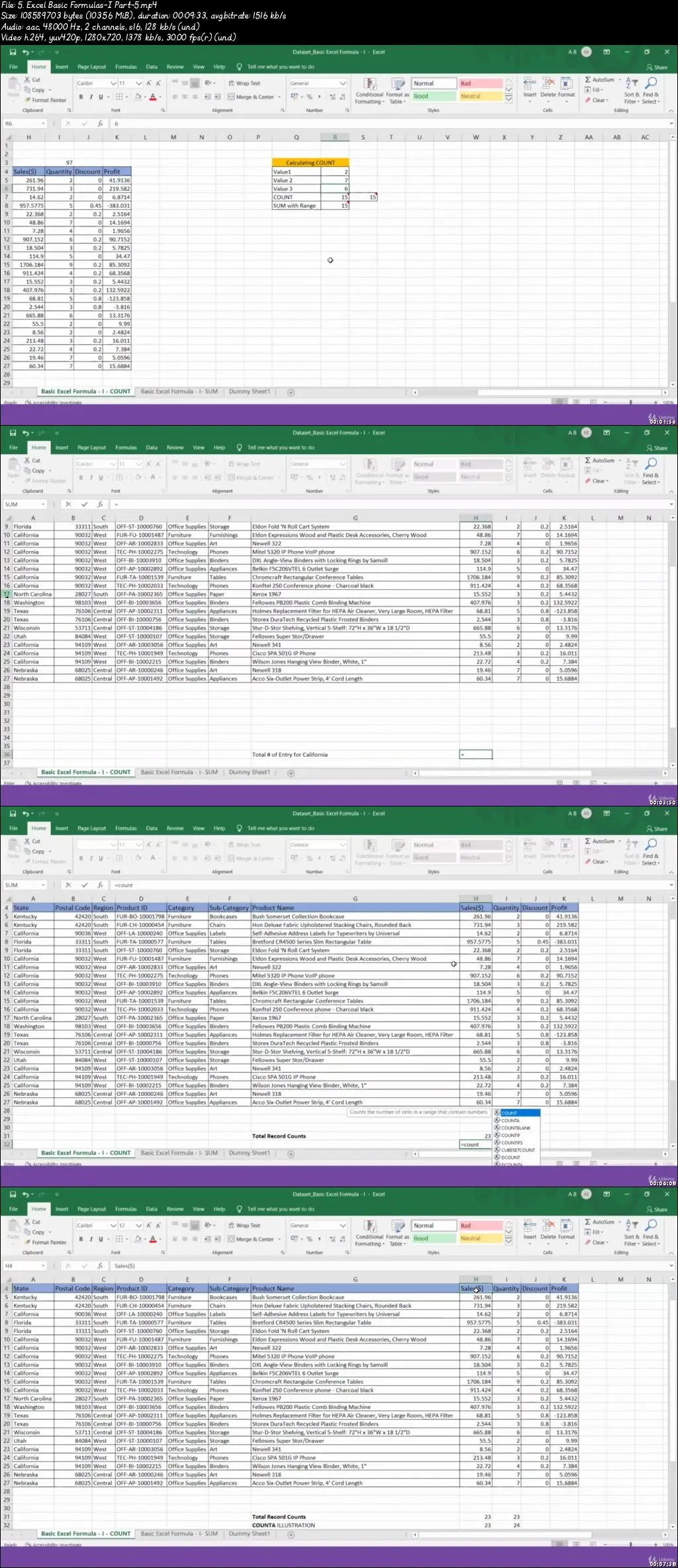Toggle Wrap Text in the 00:07:38 frame
The height and width of the screenshot is (1568, 678).
pos(244,1226)
